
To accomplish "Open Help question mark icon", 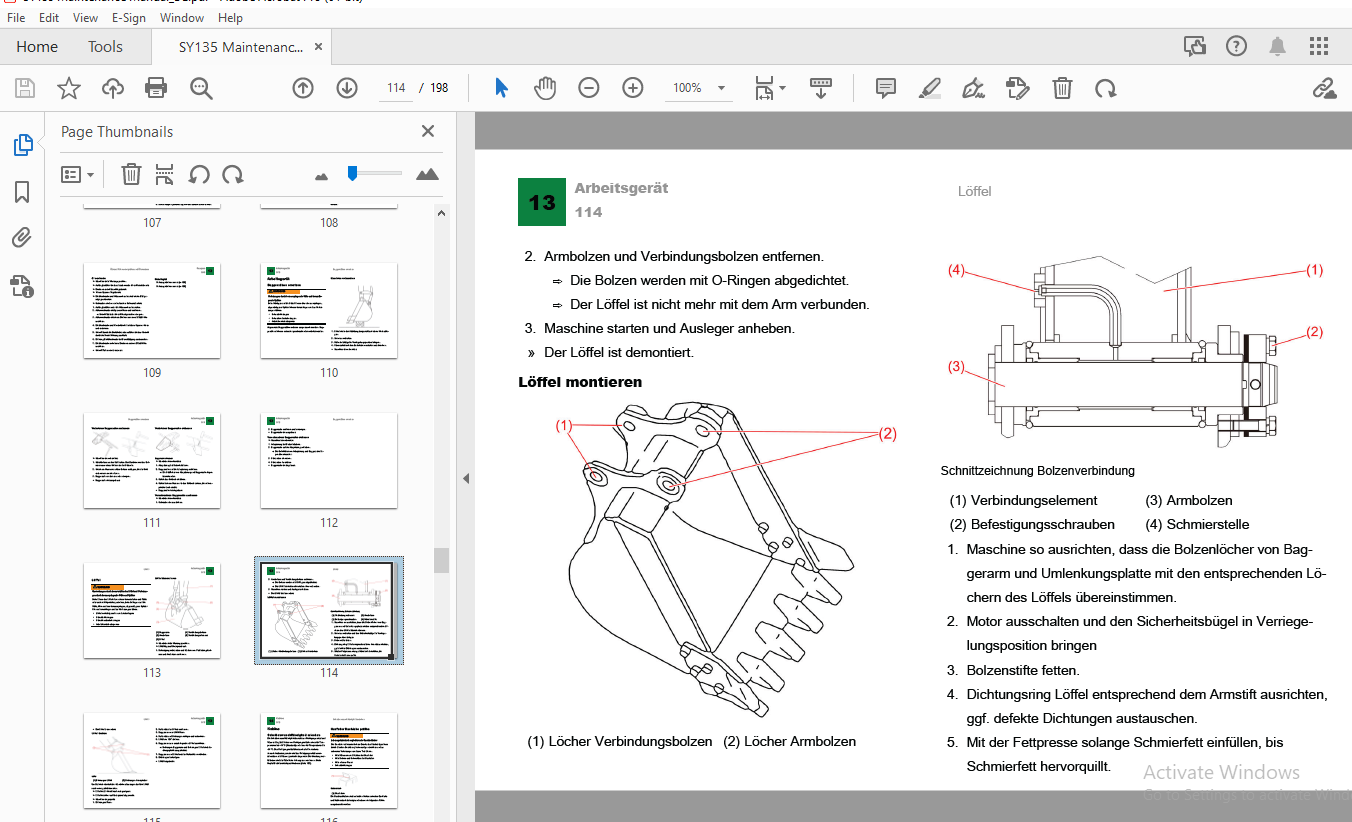I will pyautogui.click(x=1237, y=46).
